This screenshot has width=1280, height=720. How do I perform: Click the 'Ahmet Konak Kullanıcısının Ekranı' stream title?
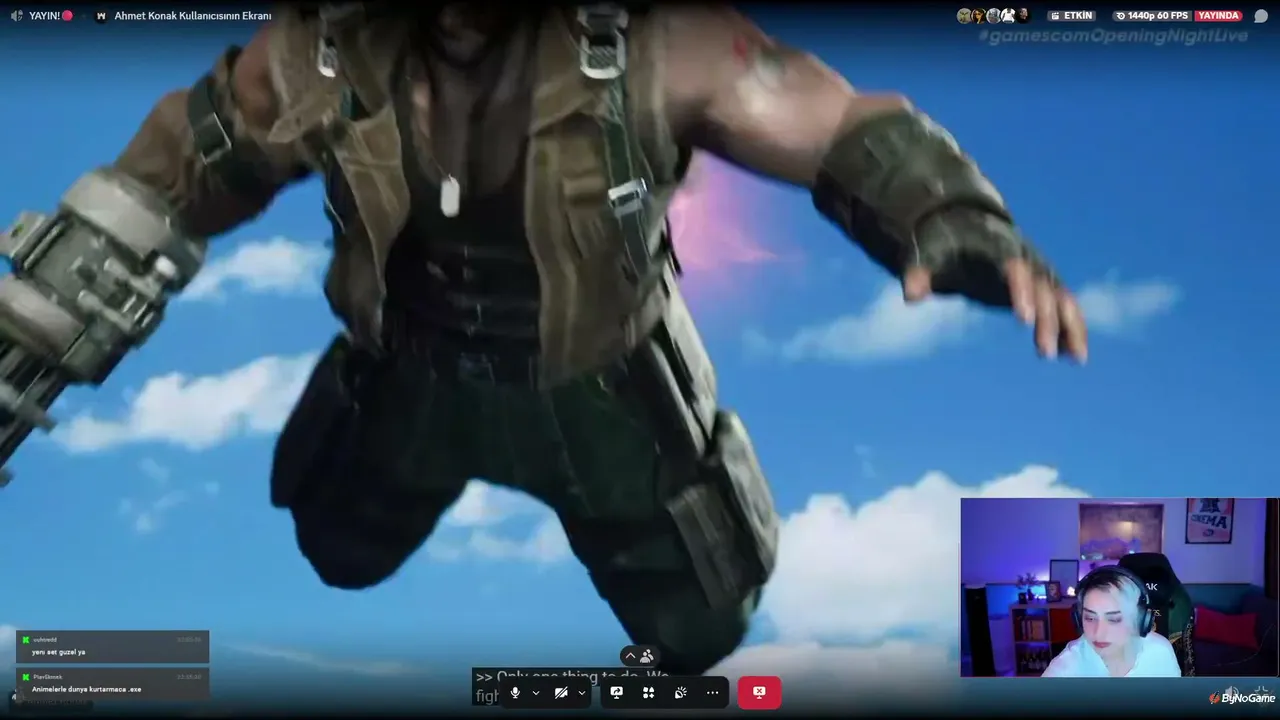[193, 16]
